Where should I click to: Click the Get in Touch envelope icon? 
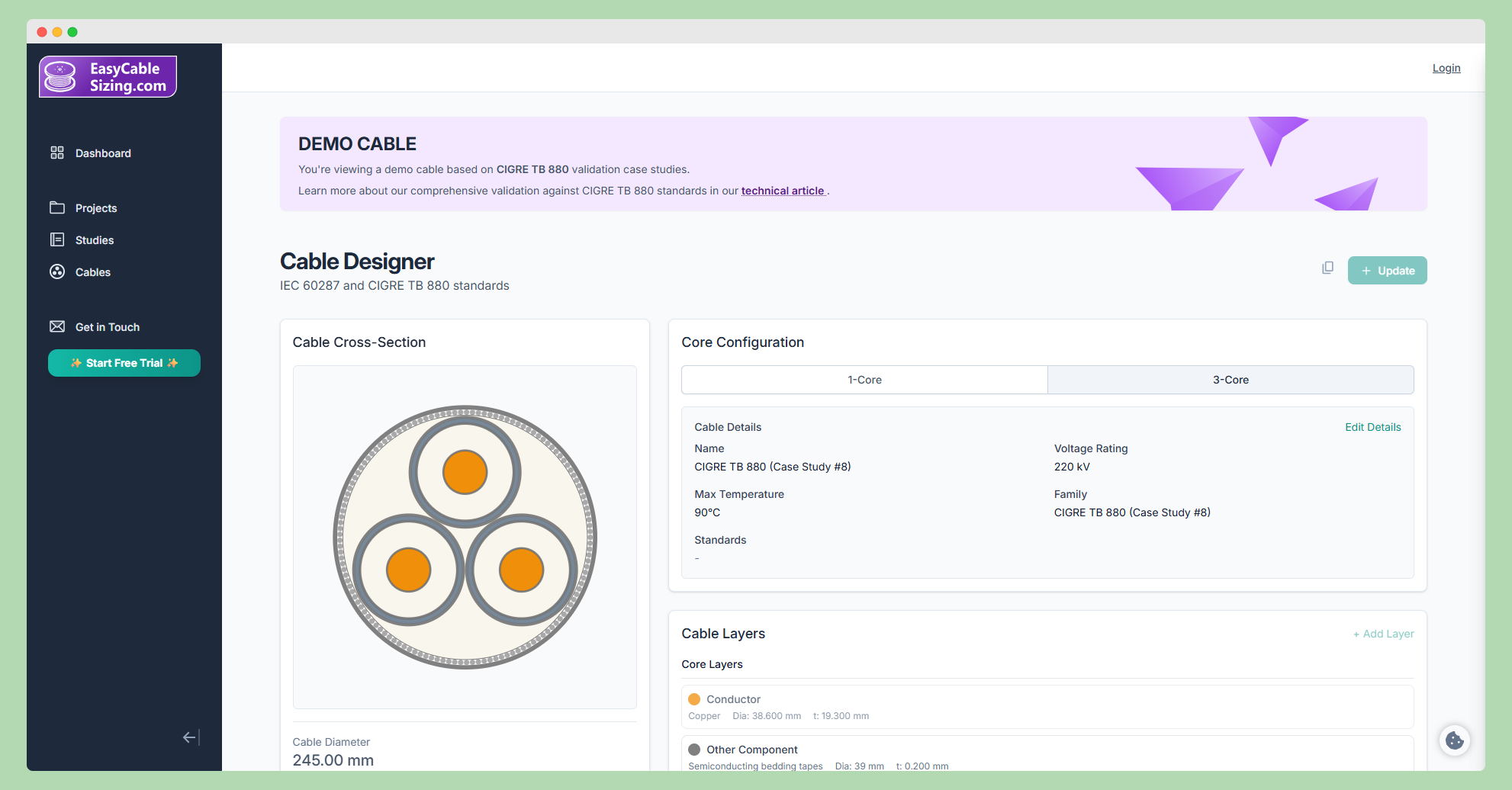coord(57,327)
